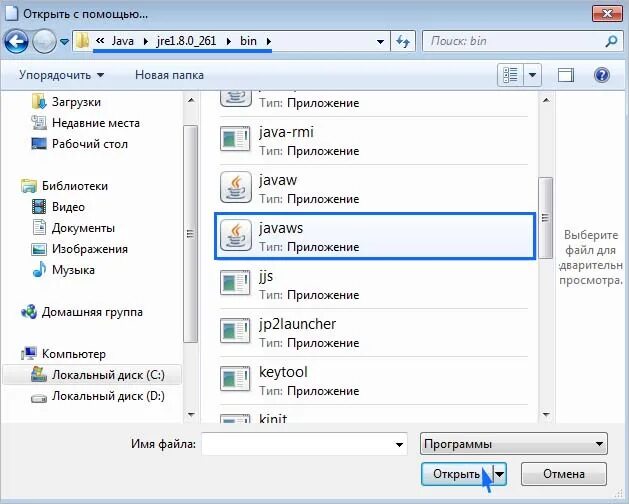Open the arrow beside Открыть button
629x504 pixels.
[x=500, y=474]
